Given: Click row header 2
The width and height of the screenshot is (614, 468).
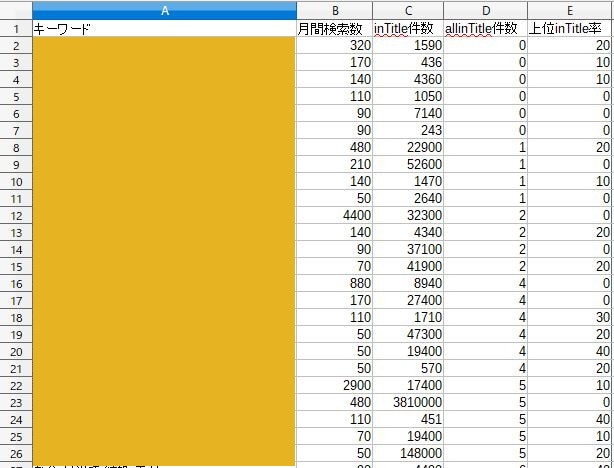Looking at the screenshot, I should [16, 45].
